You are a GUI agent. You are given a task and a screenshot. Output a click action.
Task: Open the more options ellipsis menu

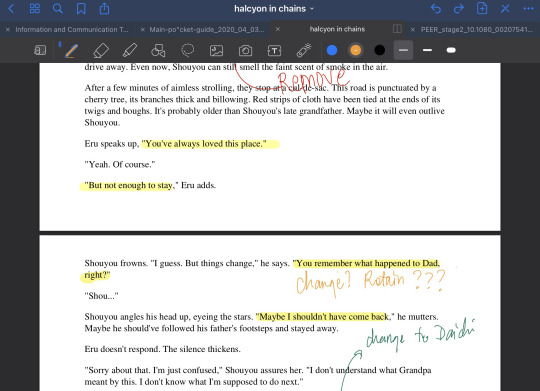click(x=528, y=9)
